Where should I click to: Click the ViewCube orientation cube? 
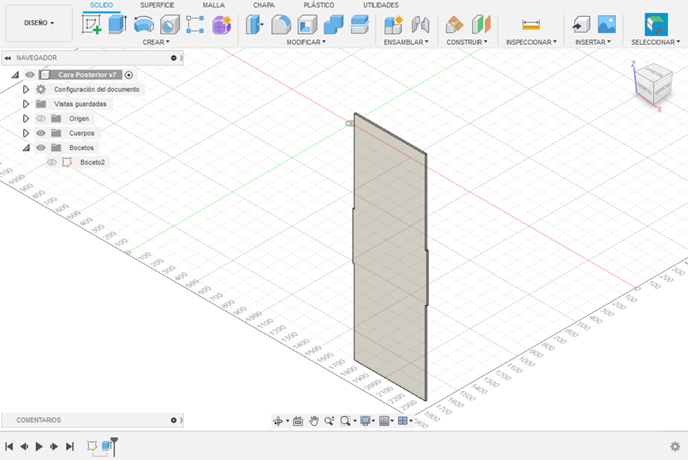[654, 83]
